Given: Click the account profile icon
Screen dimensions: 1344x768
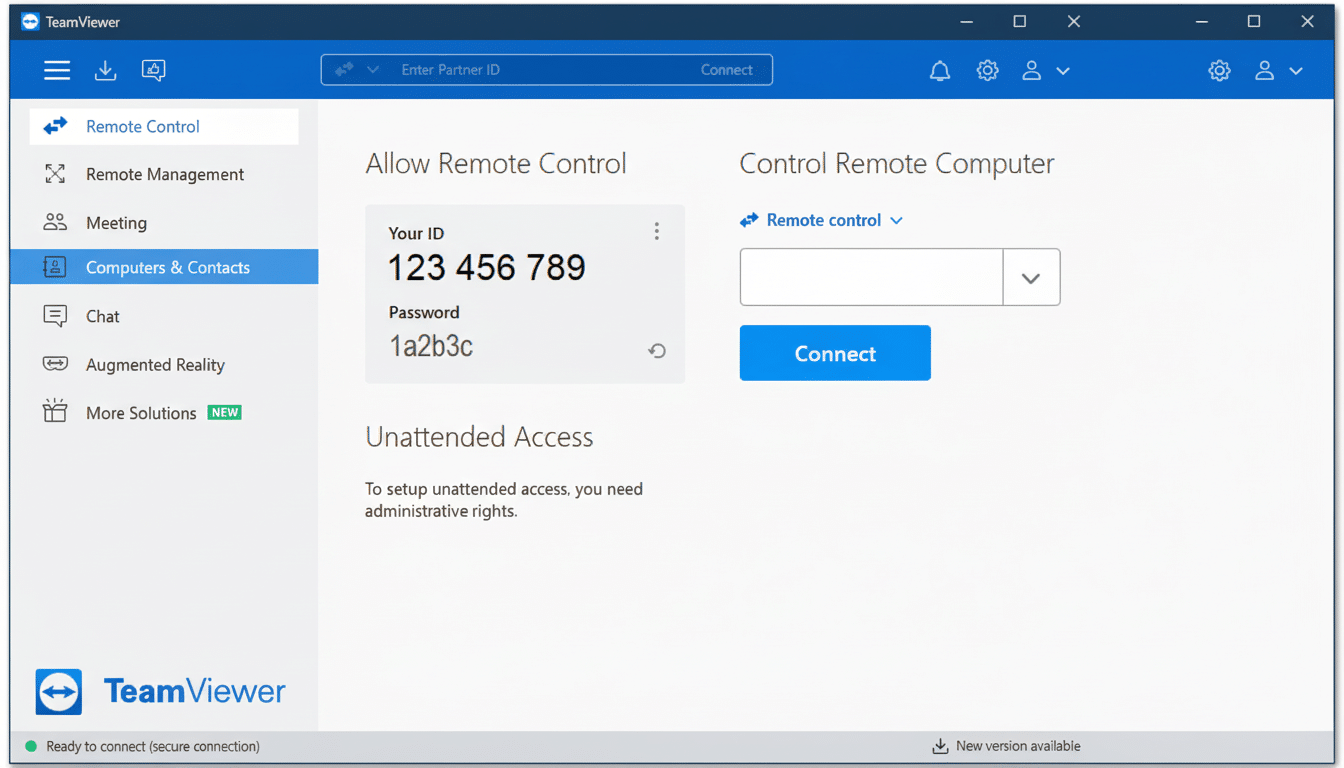Looking at the screenshot, I should pyautogui.click(x=1031, y=70).
